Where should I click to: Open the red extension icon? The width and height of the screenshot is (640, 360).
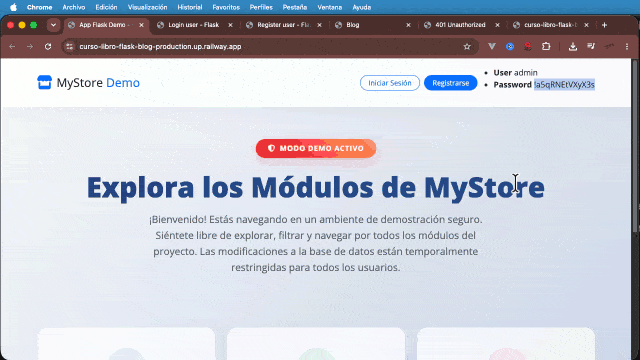(528, 47)
